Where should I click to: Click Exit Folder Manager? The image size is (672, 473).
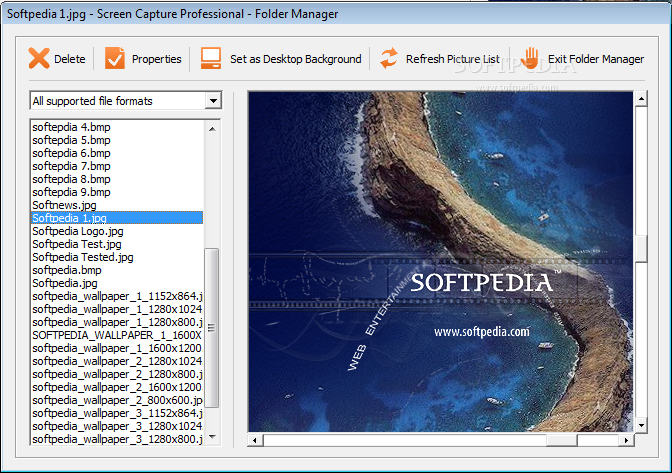(x=596, y=59)
